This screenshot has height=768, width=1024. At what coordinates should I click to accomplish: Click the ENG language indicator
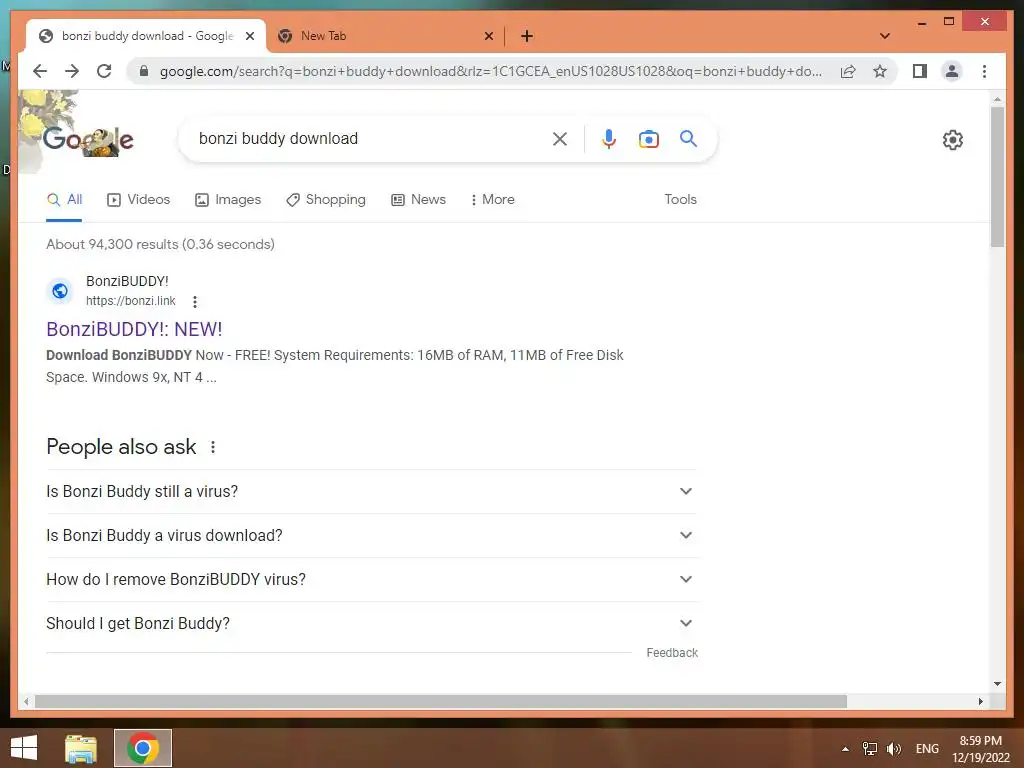coord(927,748)
